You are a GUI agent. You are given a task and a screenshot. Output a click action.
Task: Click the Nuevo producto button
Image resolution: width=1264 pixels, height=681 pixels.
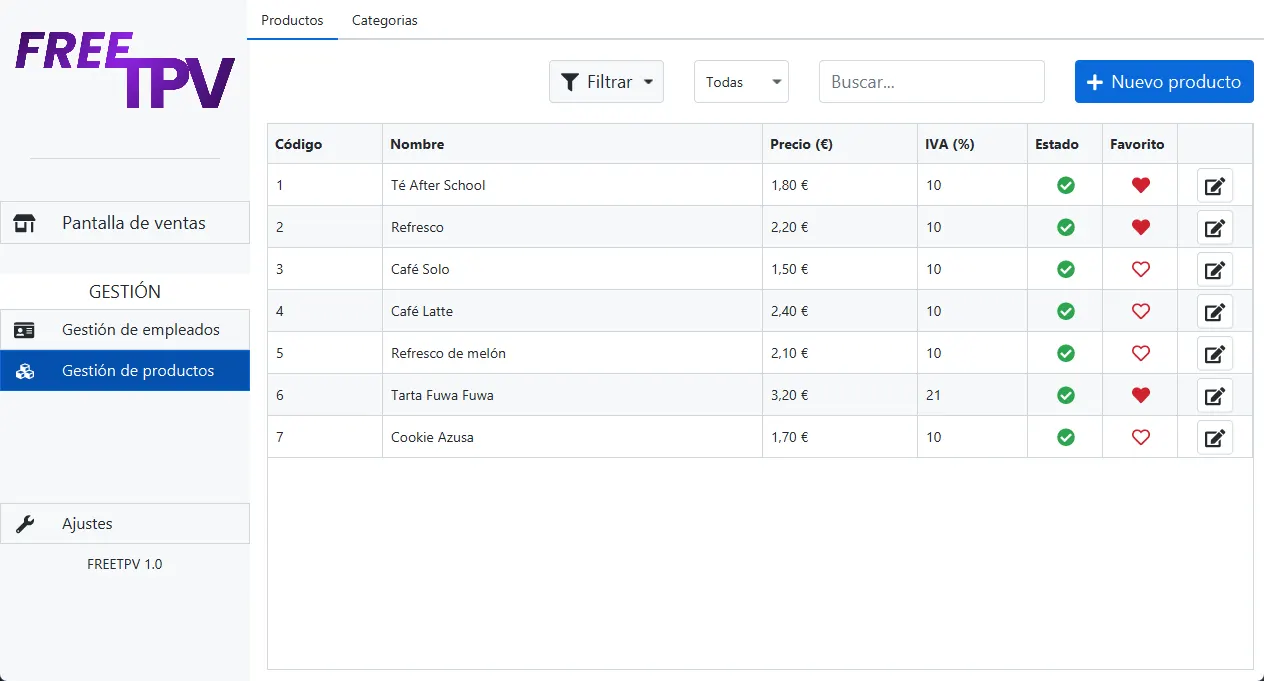click(x=1164, y=82)
